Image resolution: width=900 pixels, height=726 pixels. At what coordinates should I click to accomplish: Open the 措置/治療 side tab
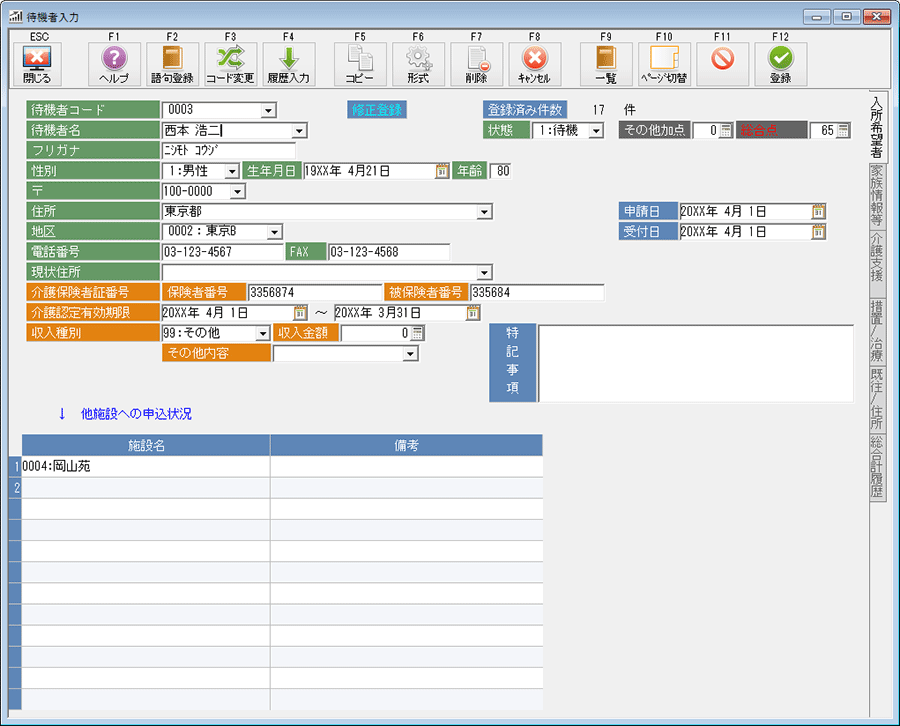tap(877, 331)
